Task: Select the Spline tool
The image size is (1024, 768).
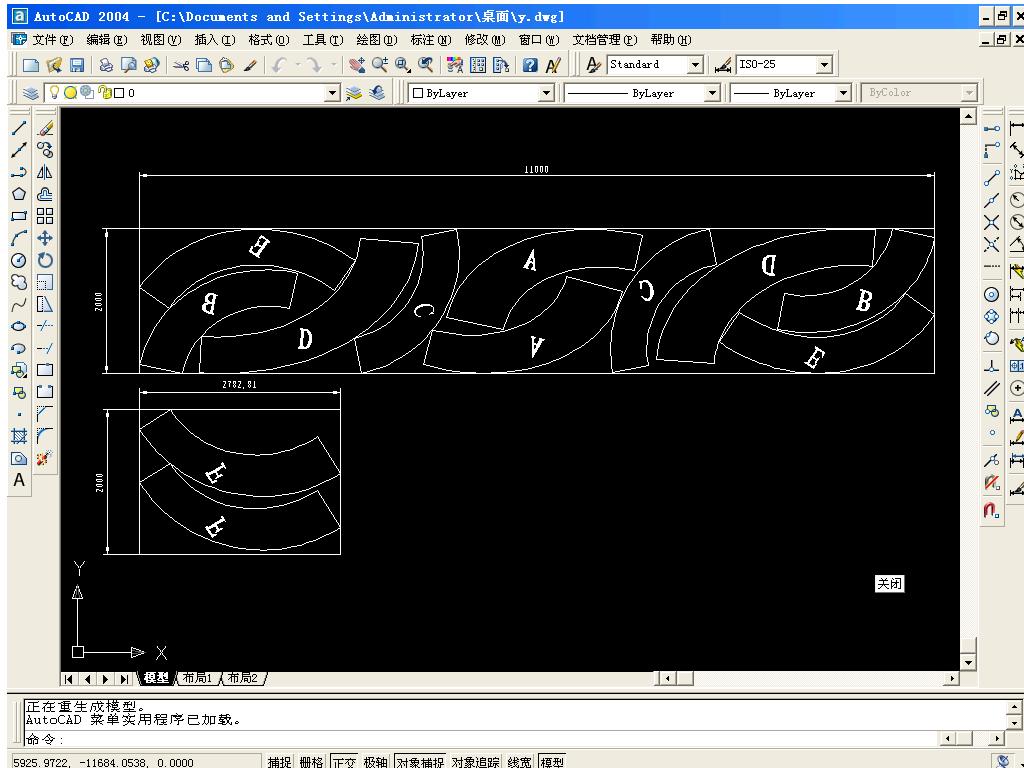Action: pos(19,304)
